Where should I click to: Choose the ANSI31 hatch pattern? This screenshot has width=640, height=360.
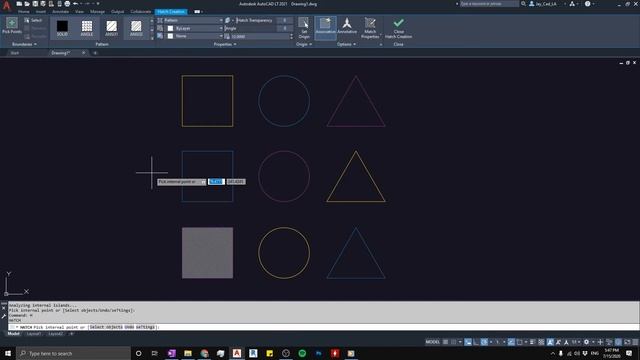[x=111, y=28]
